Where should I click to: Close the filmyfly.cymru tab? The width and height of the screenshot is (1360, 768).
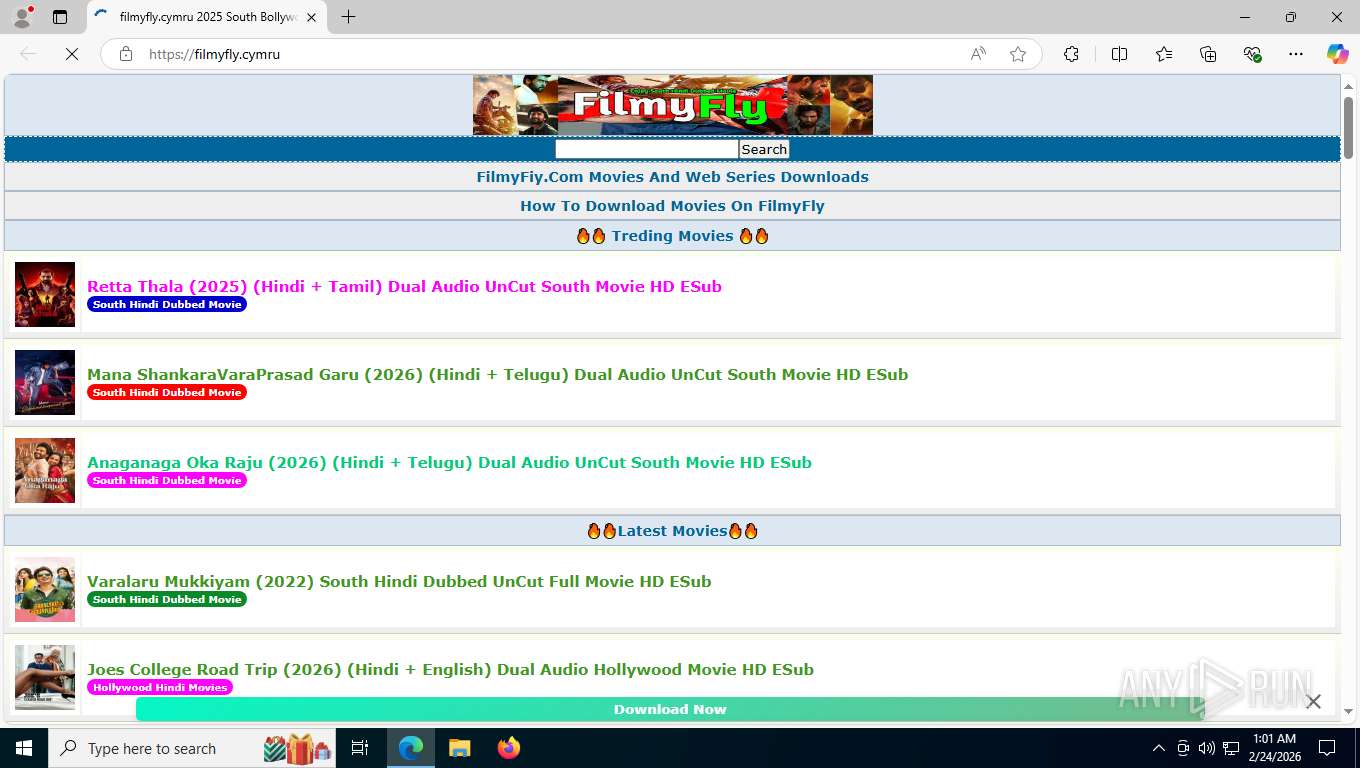pyautogui.click(x=311, y=17)
